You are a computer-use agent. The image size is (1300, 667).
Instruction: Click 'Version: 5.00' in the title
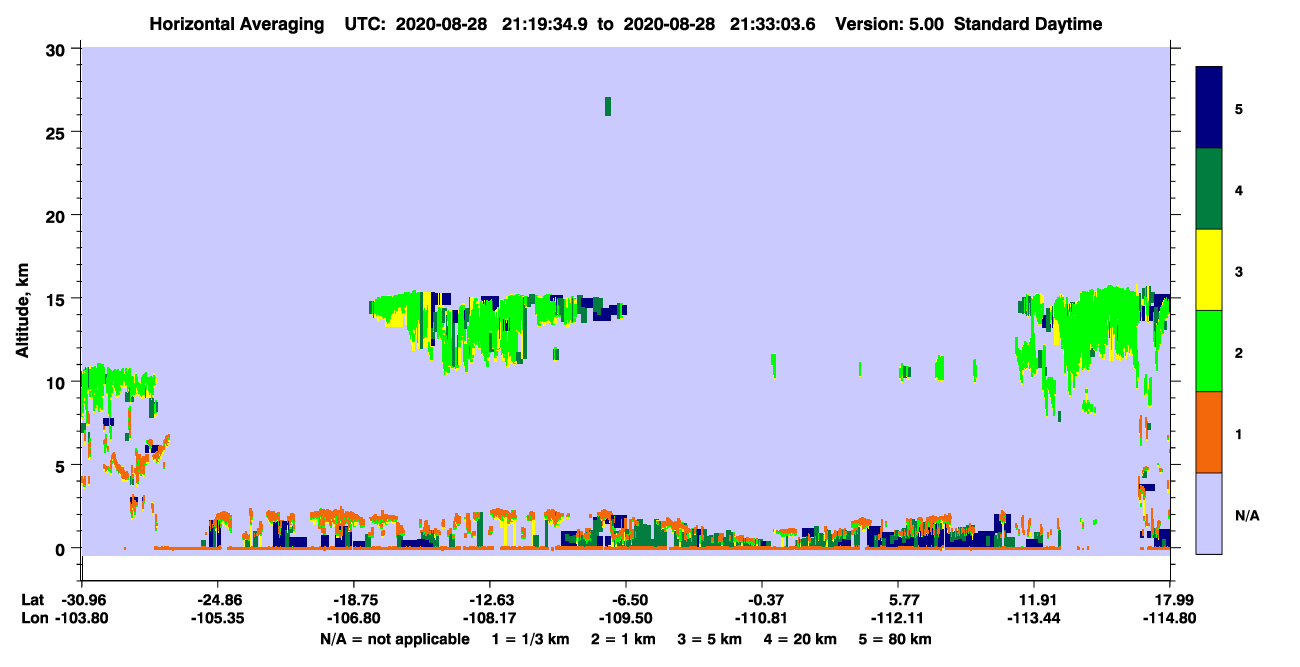pos(888,24)
